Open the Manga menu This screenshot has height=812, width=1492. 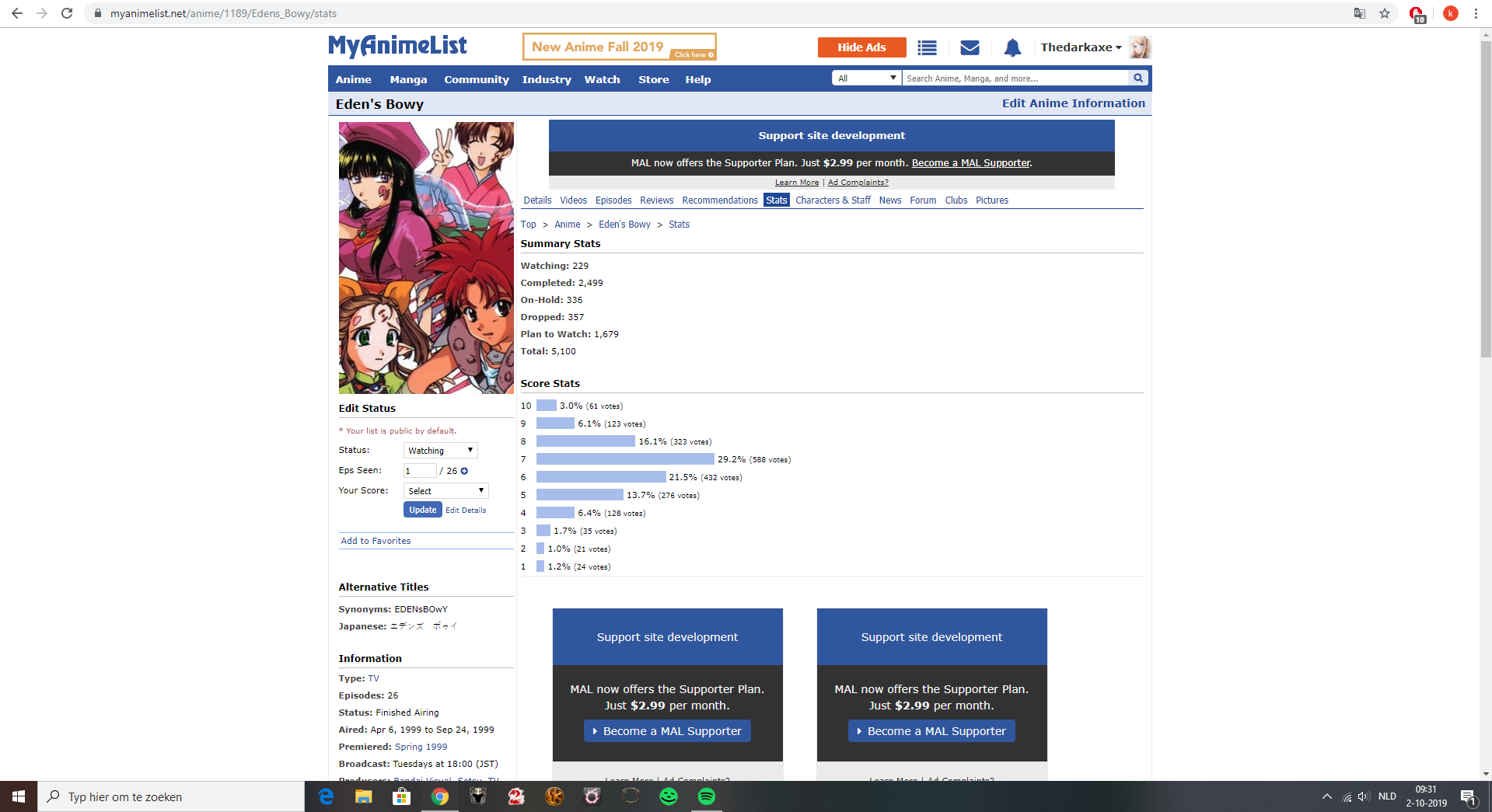coord(408,79)
